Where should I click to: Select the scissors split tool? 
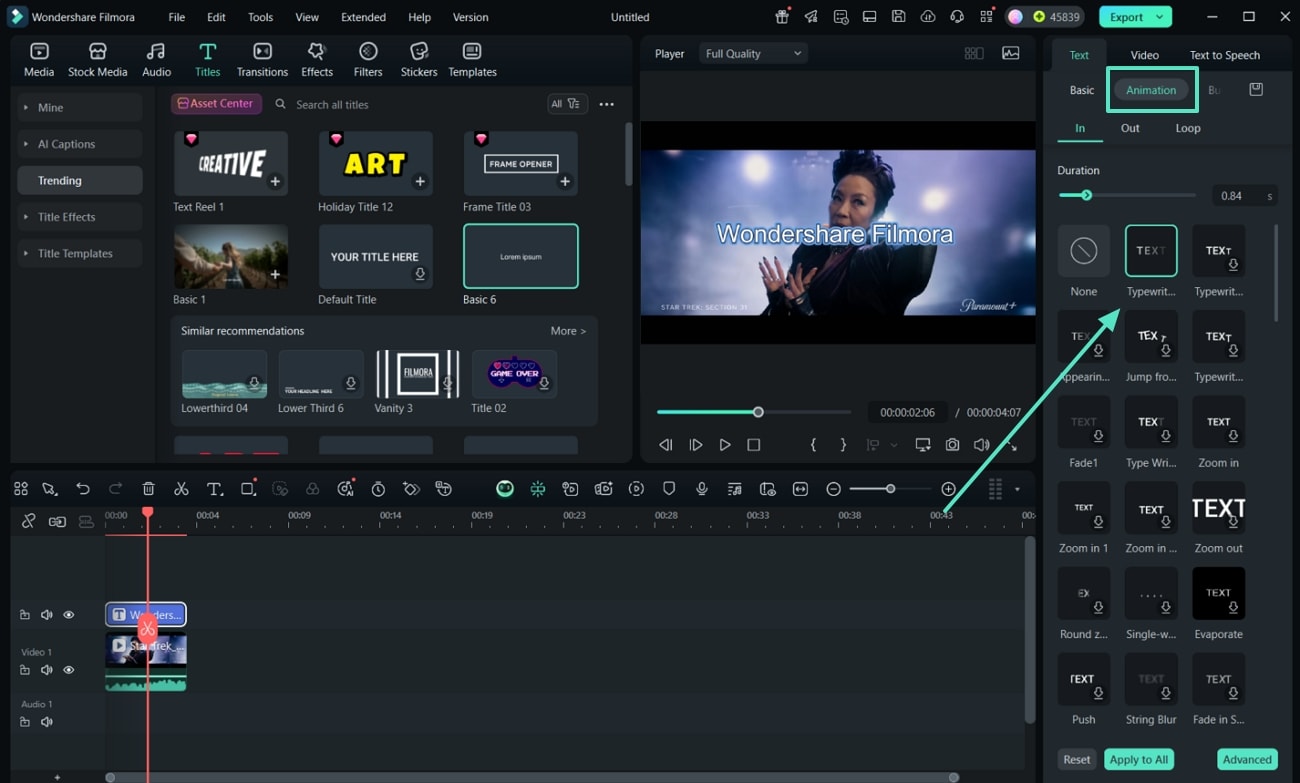point(181,488)
